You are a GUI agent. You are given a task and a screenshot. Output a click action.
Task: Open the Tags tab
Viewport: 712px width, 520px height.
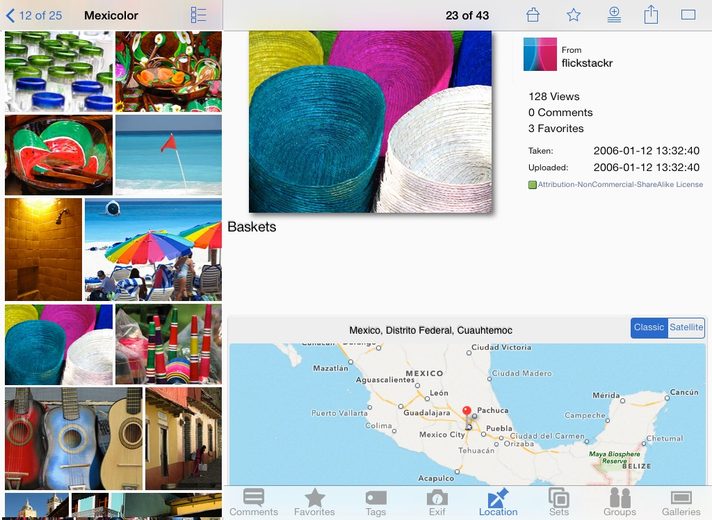[x=376, y=503]
